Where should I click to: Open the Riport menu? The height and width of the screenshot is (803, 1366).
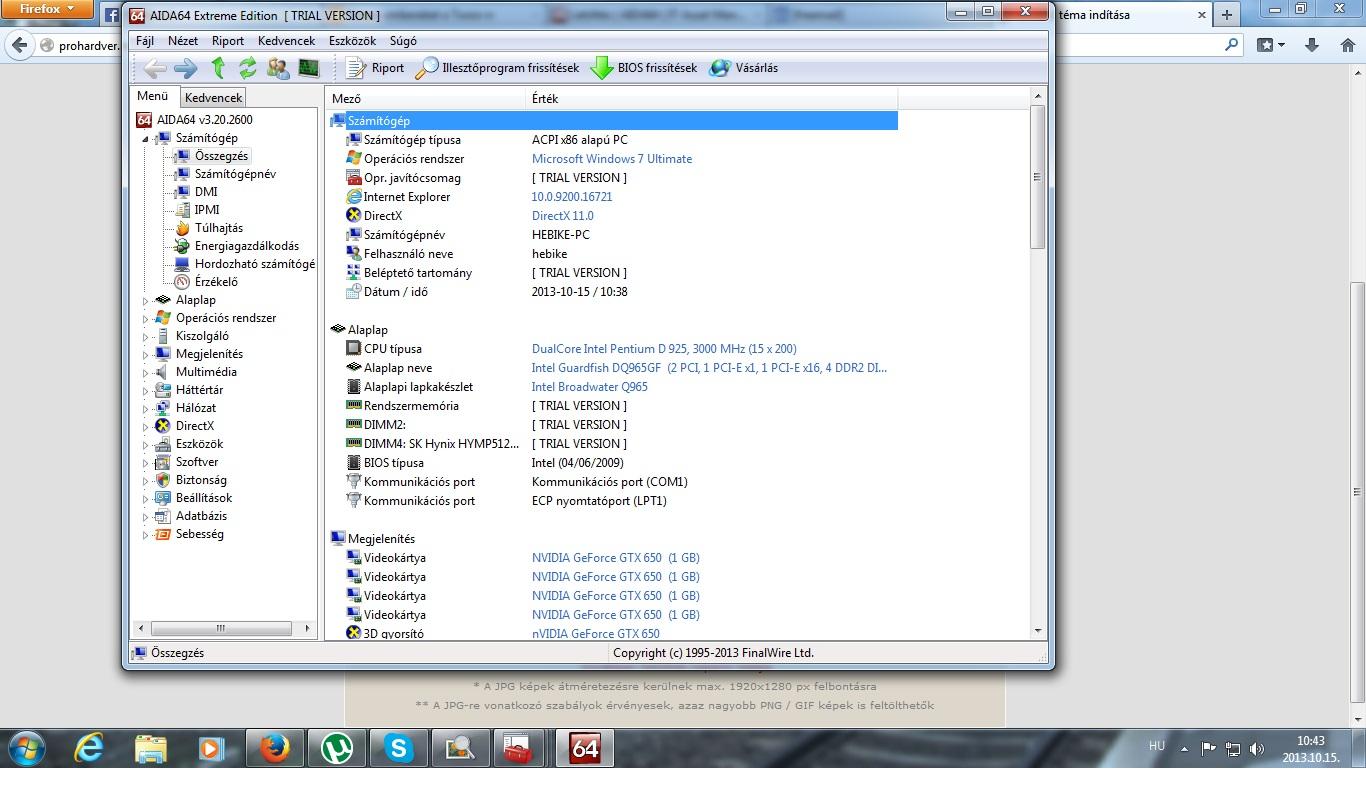coord(228,41)
